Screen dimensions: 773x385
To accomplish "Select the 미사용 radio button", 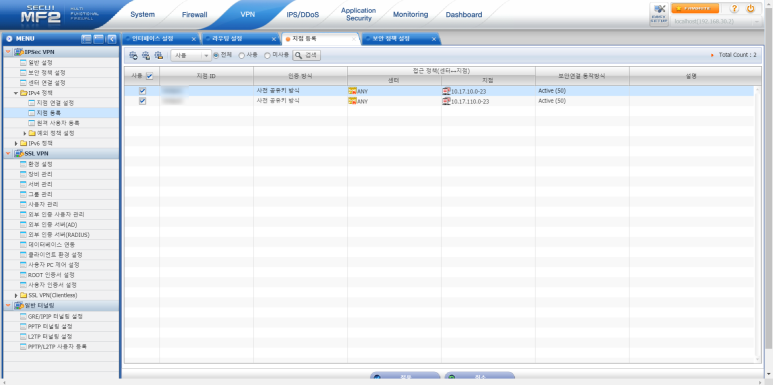I will [x=268, y=56].
